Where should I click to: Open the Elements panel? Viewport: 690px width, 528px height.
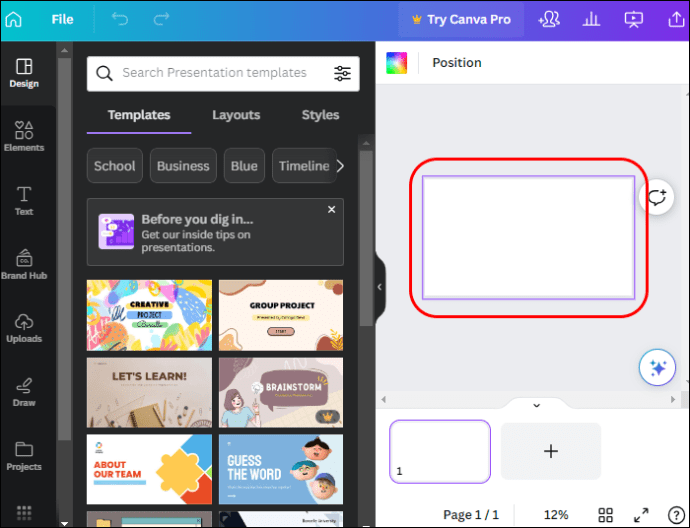(x=24, y=136)
